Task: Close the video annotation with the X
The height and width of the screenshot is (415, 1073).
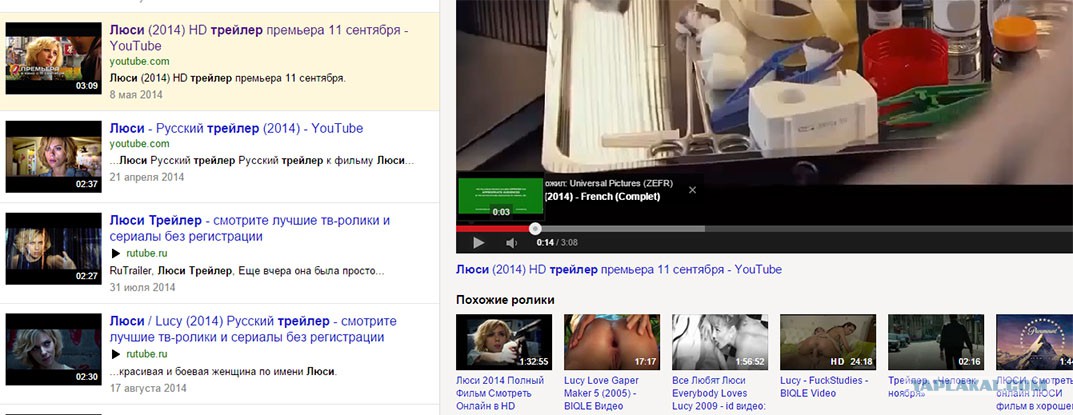Action: click(x=692, y=190)
